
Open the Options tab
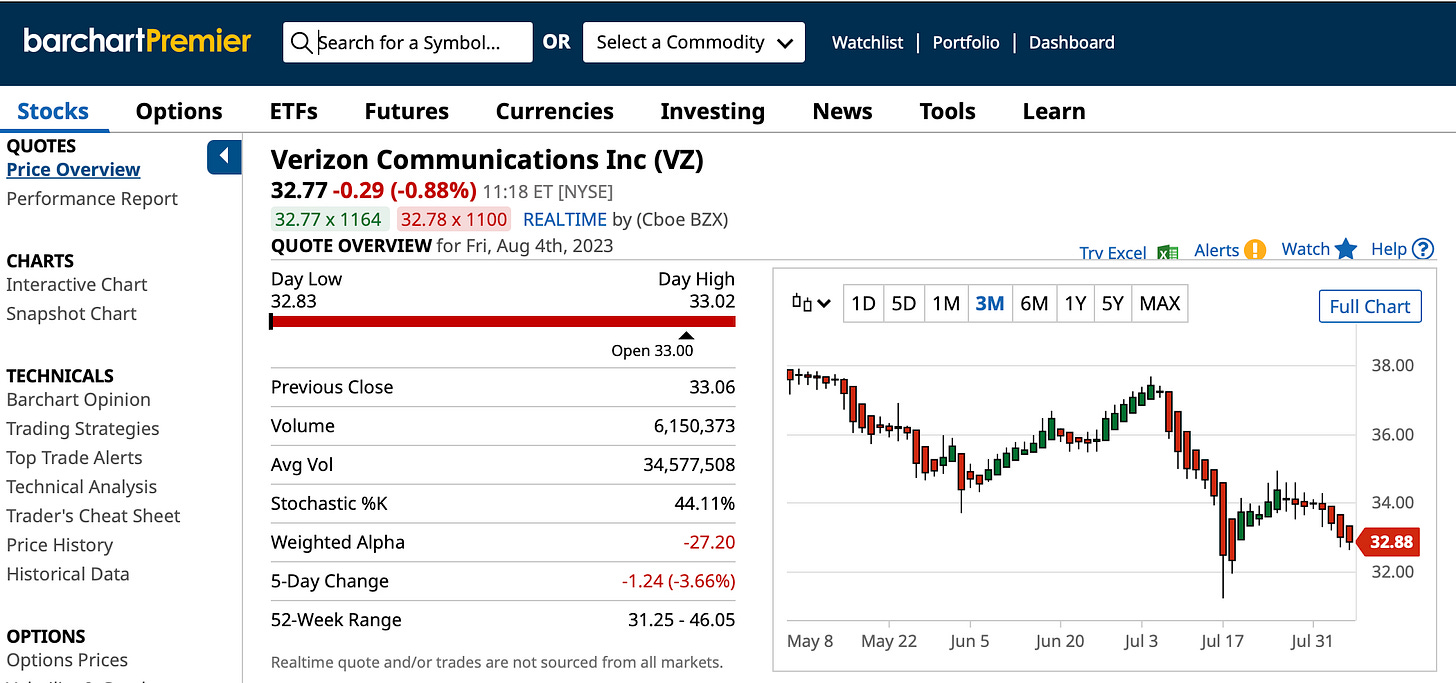tap(179, 111)
